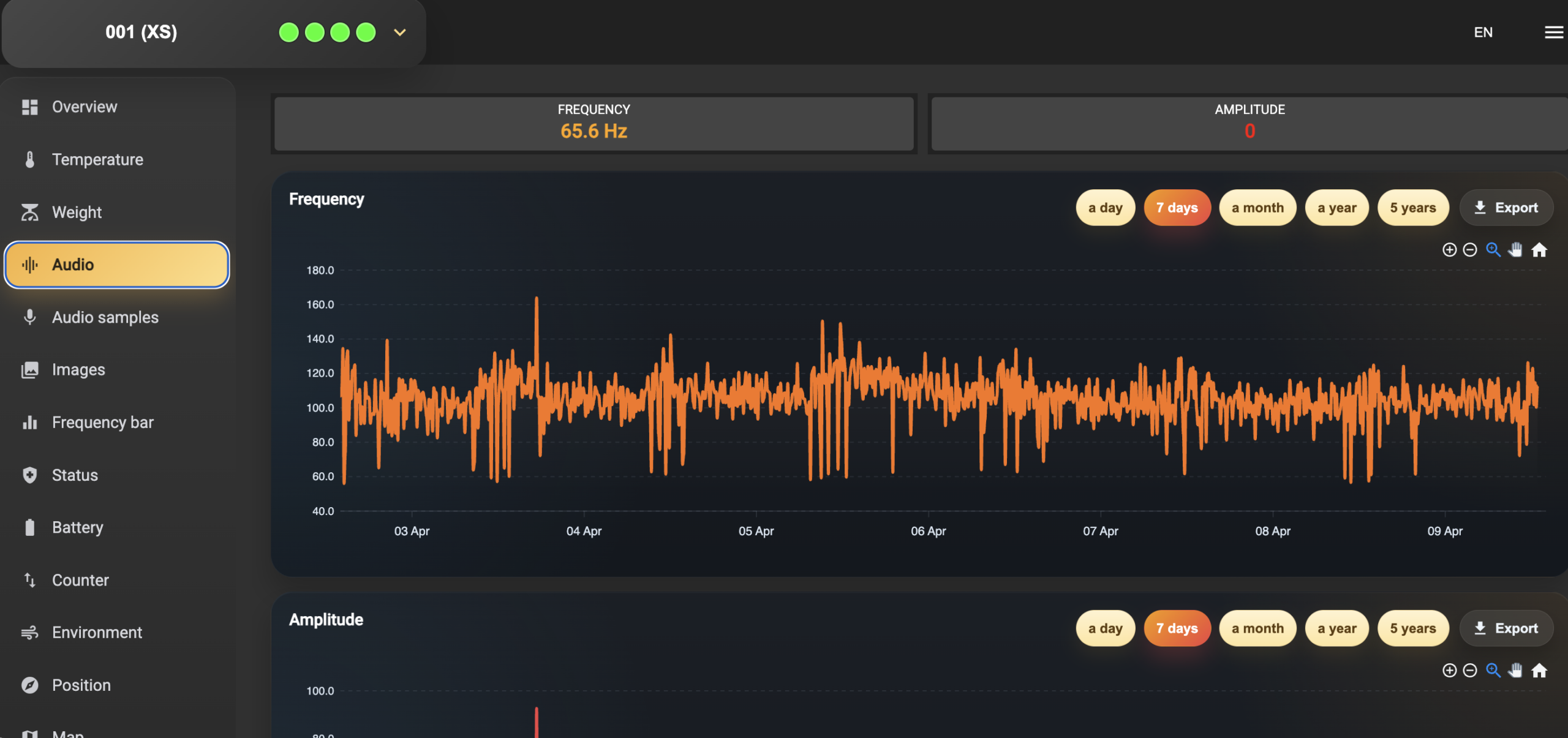Image resolution: width=1568 pixels, height=738 pixels.
Task: Select the Audio menu item
Action: [116, 265]
